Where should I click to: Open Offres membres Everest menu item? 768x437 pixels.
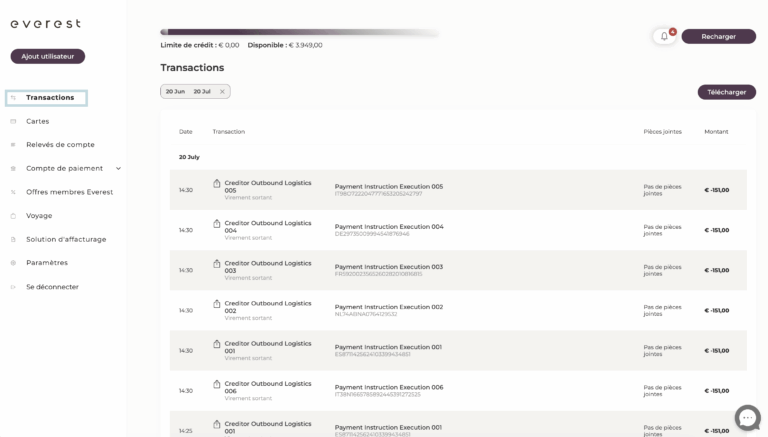[x=70, y=192]
